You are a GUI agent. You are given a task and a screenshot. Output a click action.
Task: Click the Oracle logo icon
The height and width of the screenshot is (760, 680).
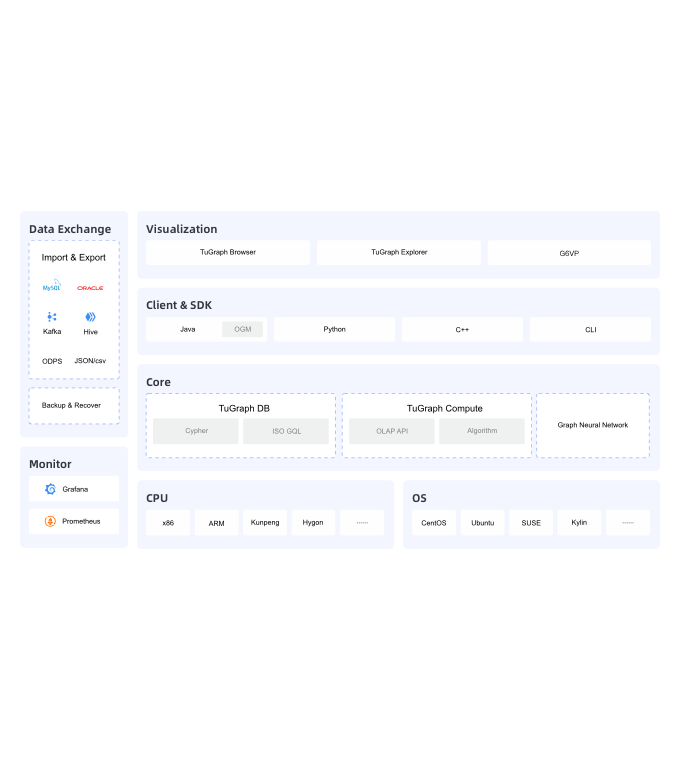(90, 288)
